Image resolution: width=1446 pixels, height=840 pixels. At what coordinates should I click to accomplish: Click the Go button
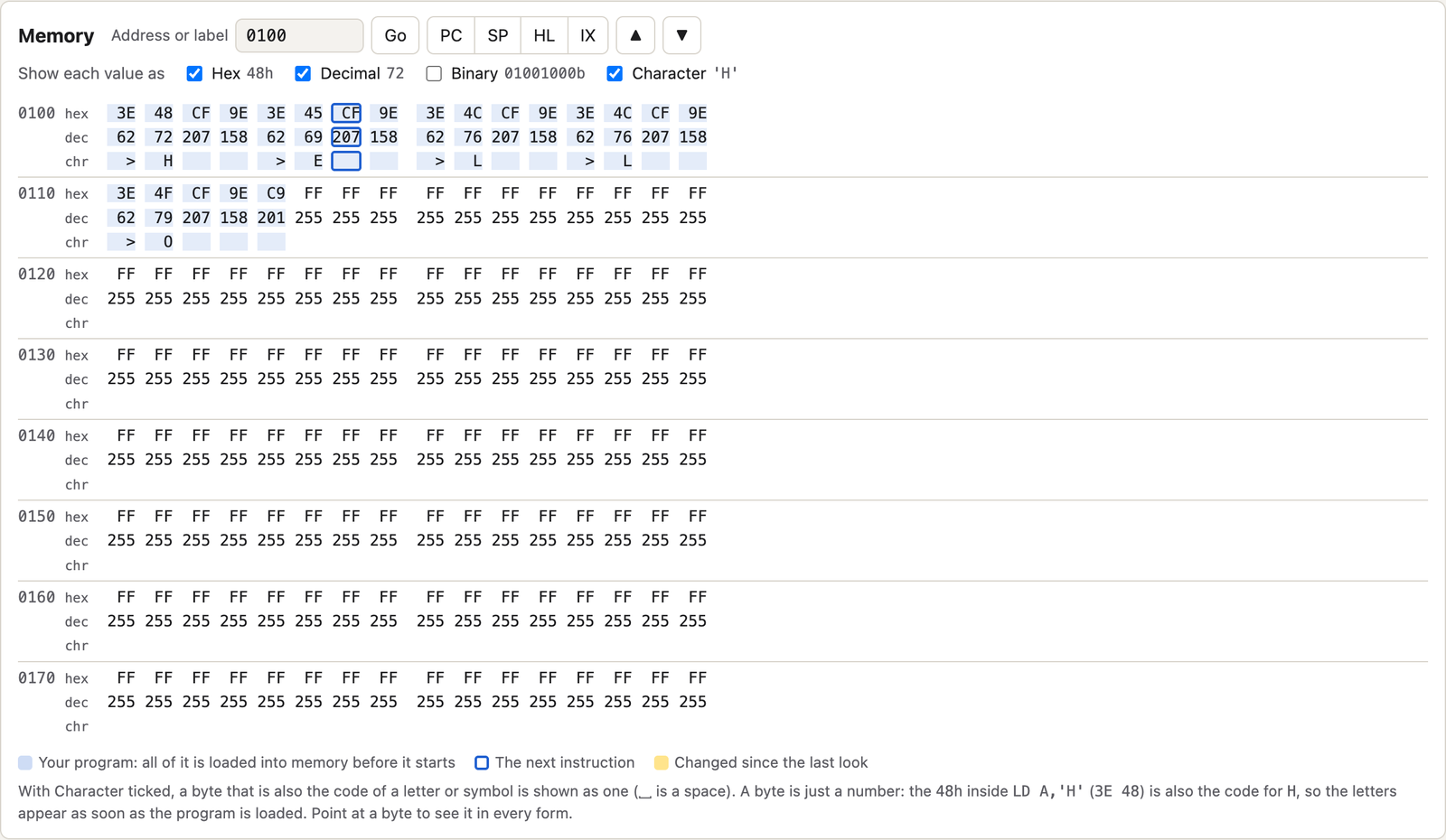coord(395,35)
